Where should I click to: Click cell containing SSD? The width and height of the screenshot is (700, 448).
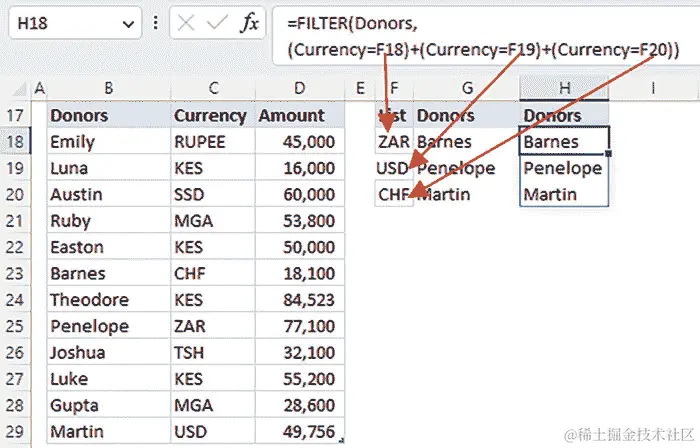[213, 195]
